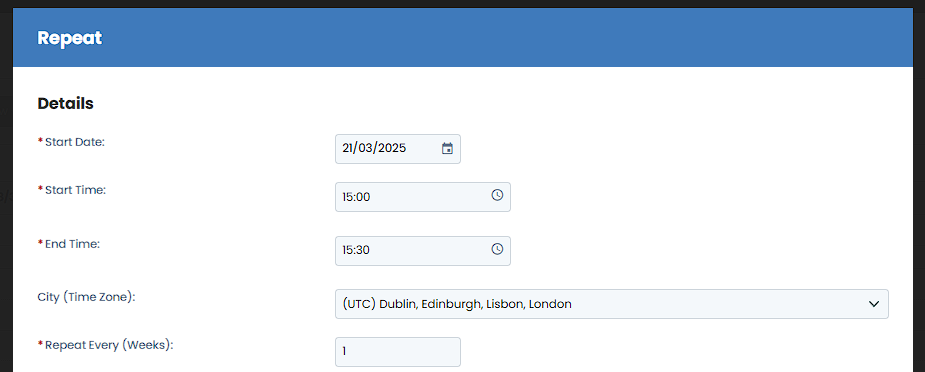Viewport: 925px width, 372px height.
Task: Select the hour 15 in Start Time
Action: click(347, 197)
